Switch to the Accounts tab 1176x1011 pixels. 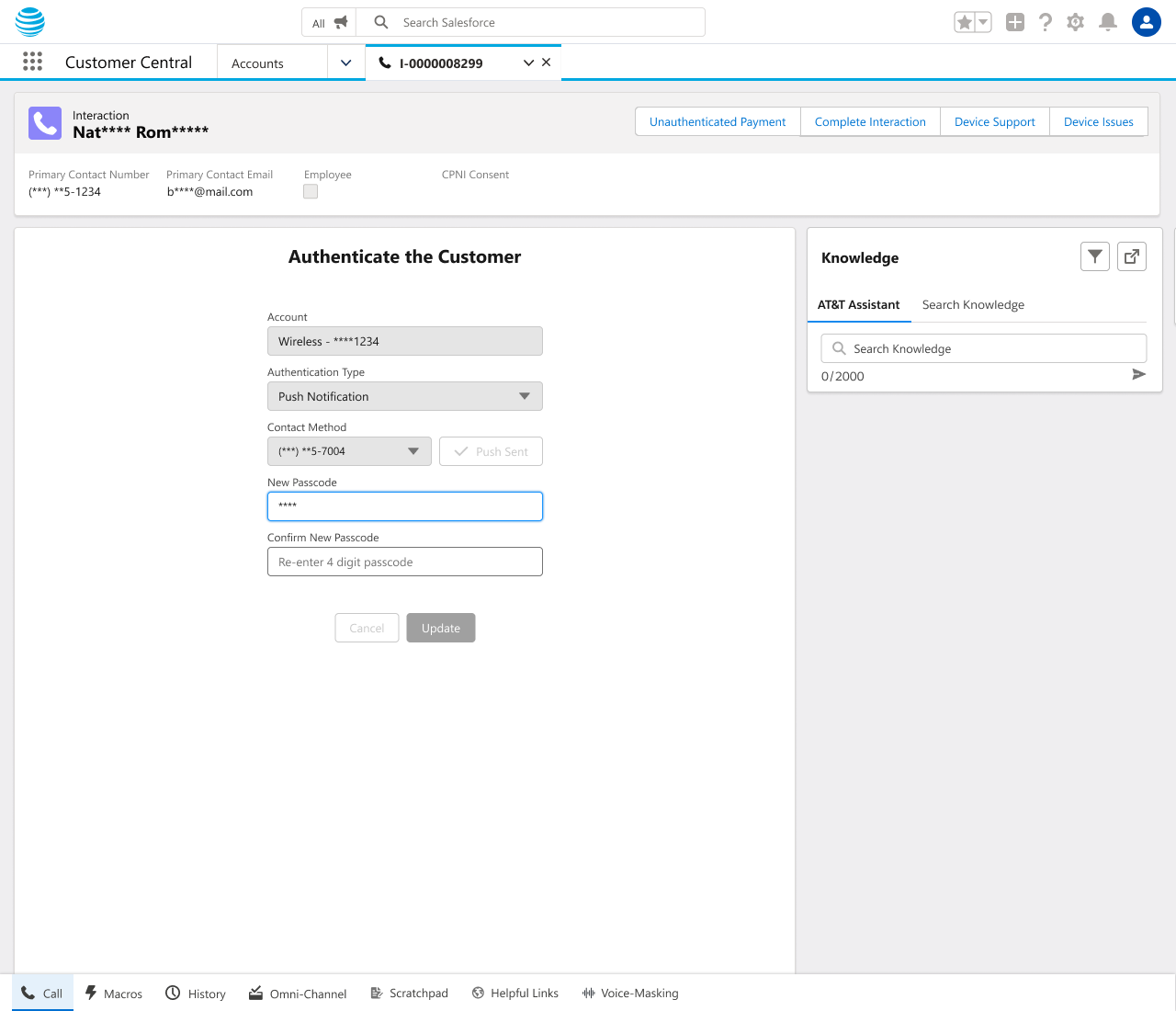coord(273,62)
